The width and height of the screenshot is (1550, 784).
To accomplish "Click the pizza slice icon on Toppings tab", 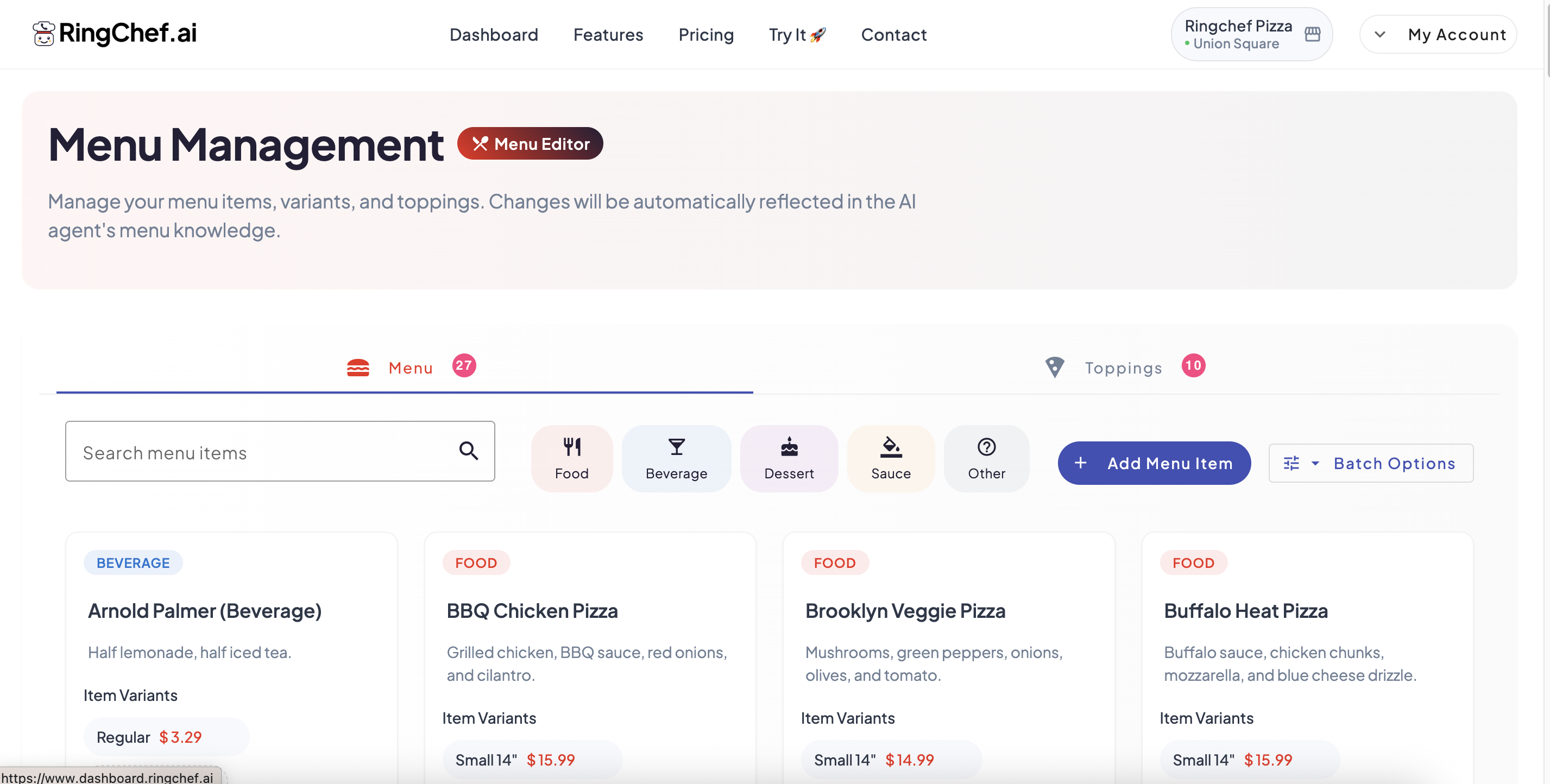I will pos(1054,367).
